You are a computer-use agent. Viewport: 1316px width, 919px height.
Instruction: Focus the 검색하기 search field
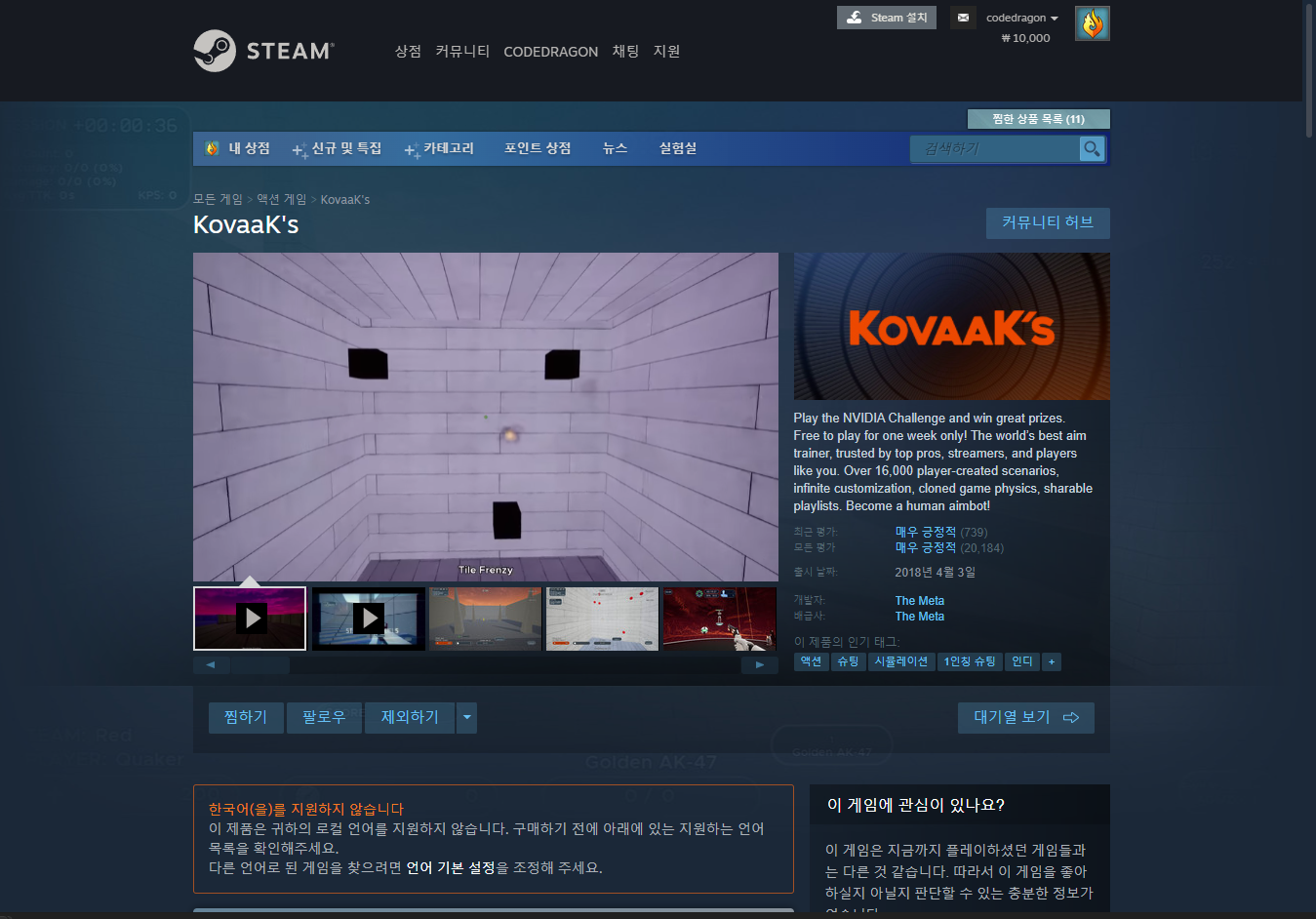point(995,148)
